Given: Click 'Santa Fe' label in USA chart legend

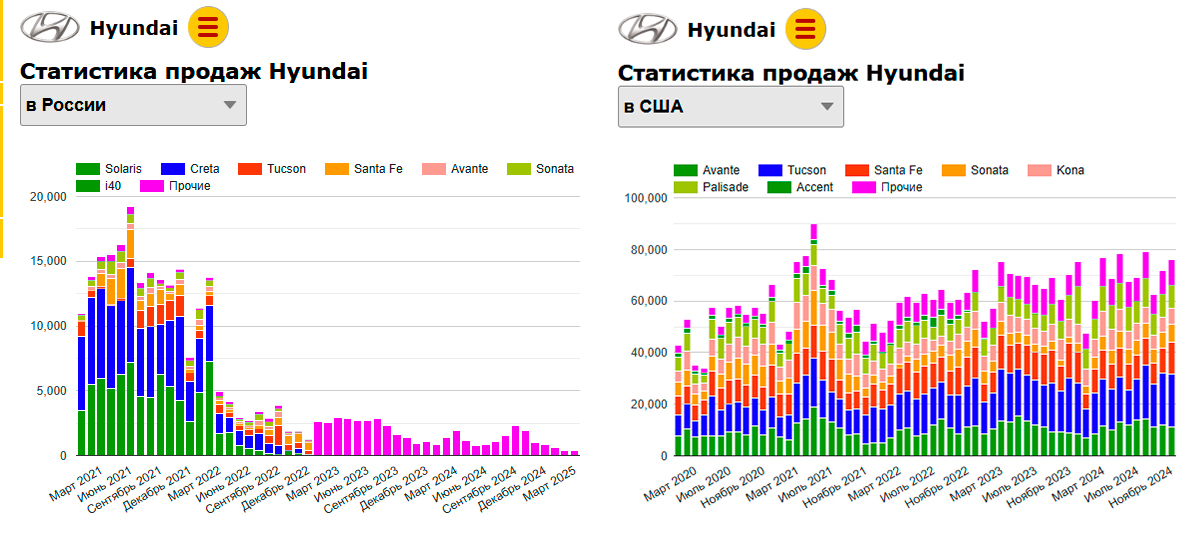Looking at the screenshot, I should click(900, 170).
